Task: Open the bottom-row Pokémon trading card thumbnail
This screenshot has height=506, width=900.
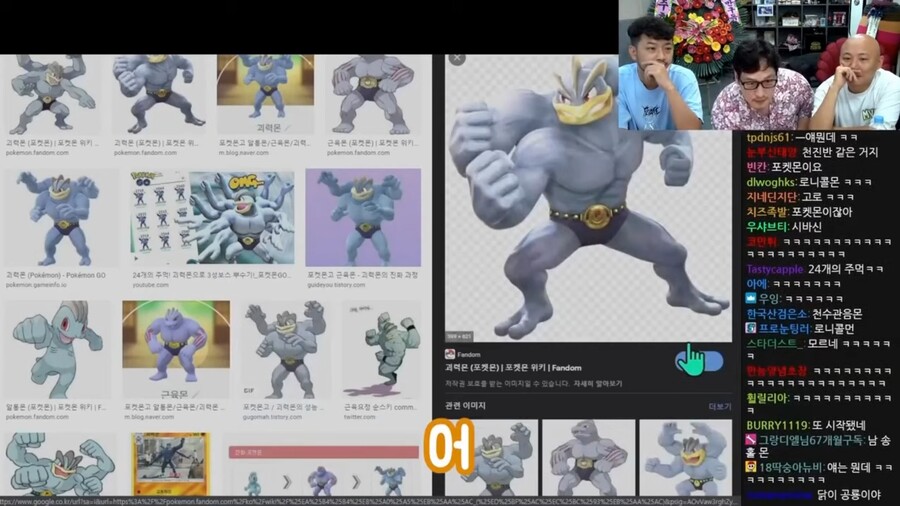Action: click(x=170, y=465)
